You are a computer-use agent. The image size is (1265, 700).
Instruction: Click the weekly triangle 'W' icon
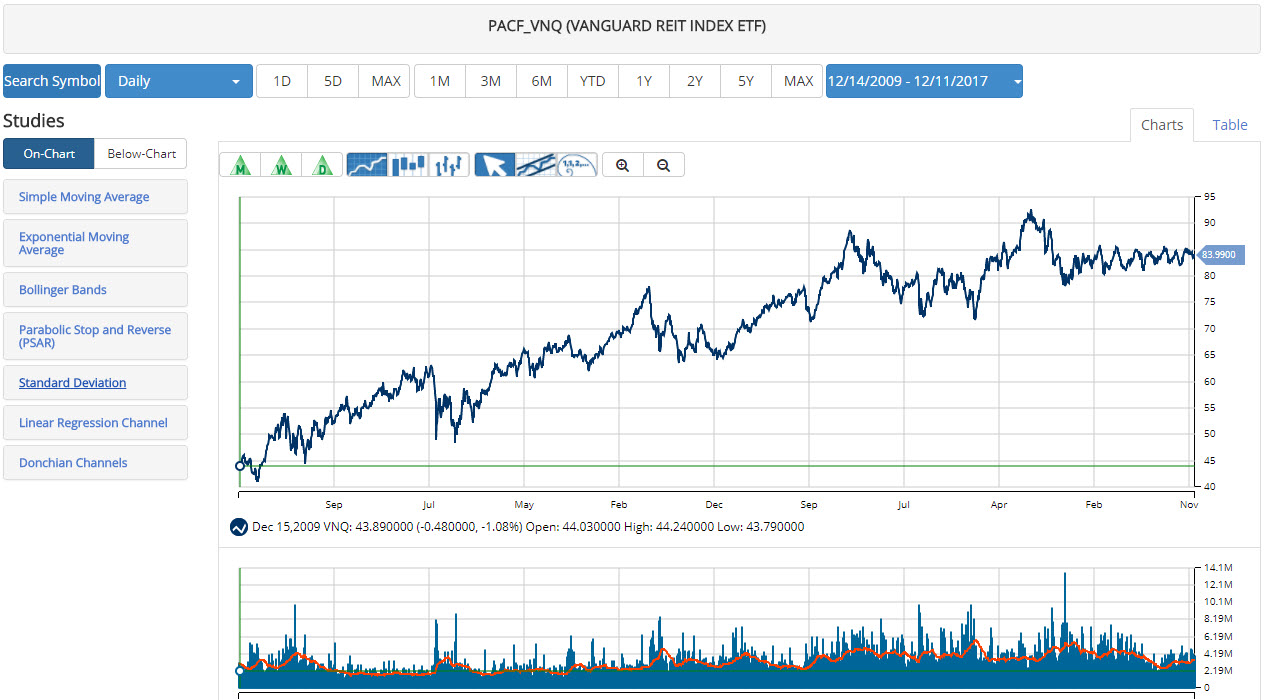[x=281, y=165]
